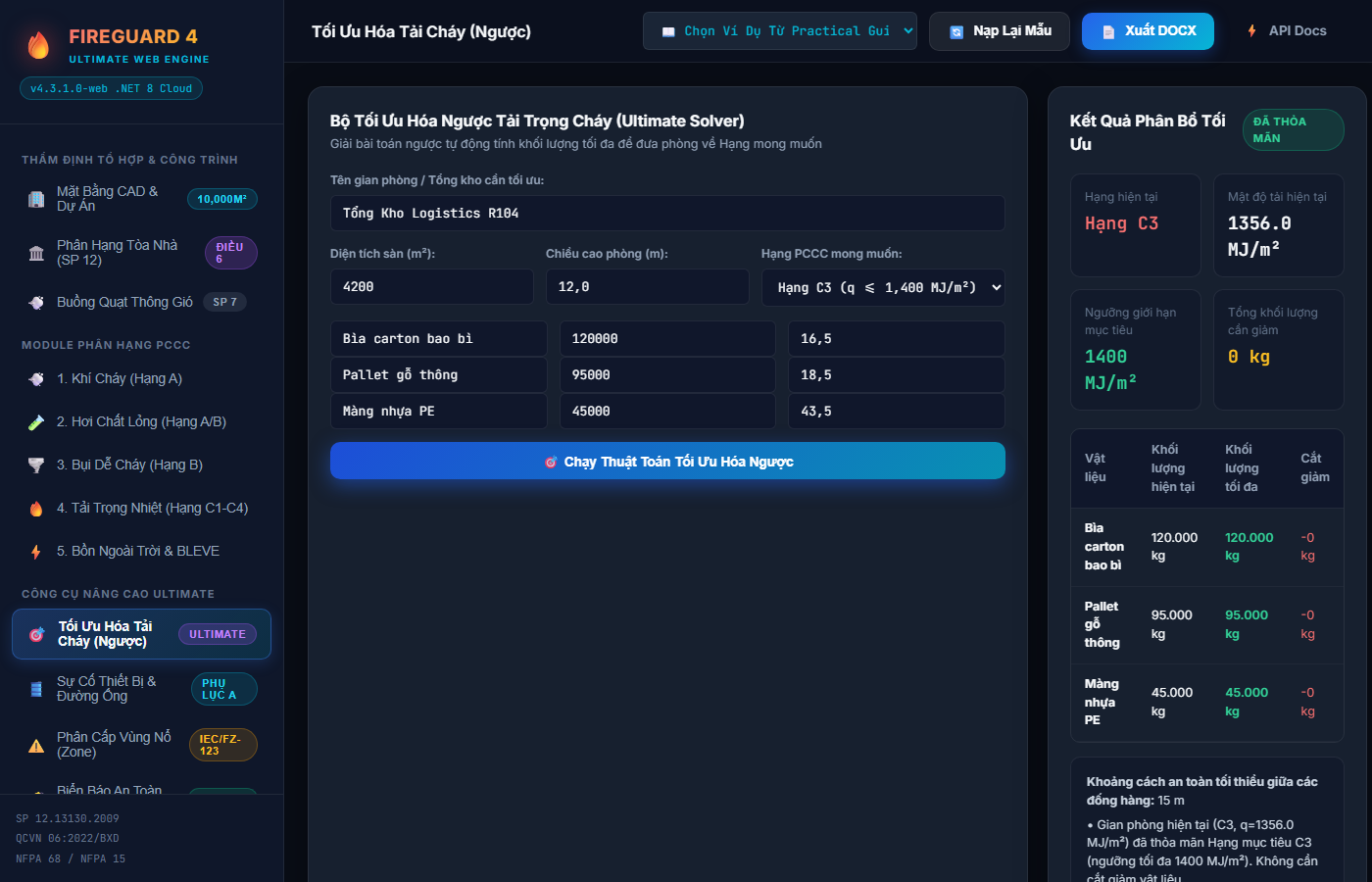Screen dimensions: 1372x882
Task: Open Mặt Bằng CAD & Dự Án module
Action: 141,199
